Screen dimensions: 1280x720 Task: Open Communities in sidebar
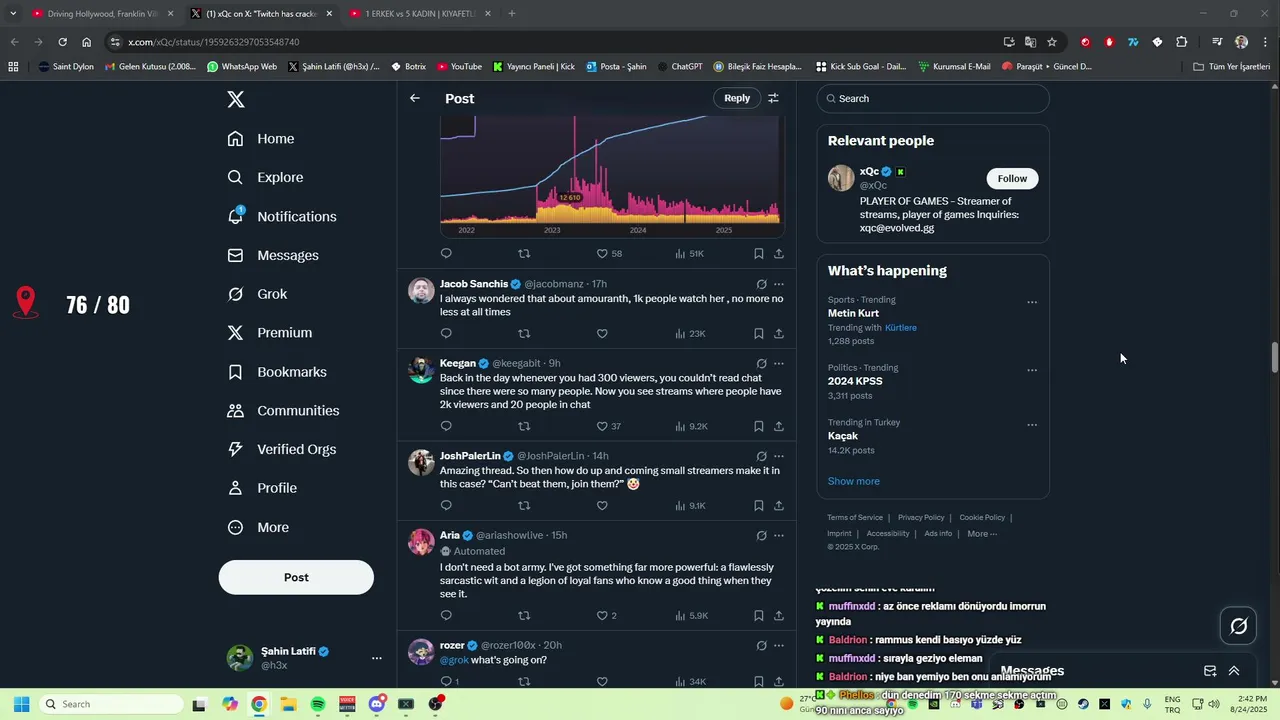[283, 411]
